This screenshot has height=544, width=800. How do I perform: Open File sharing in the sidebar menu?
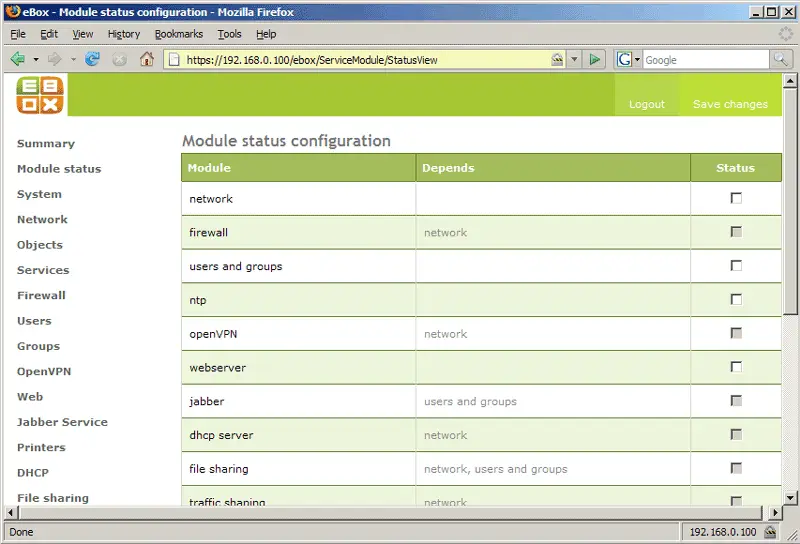click(x=53, y=498)
